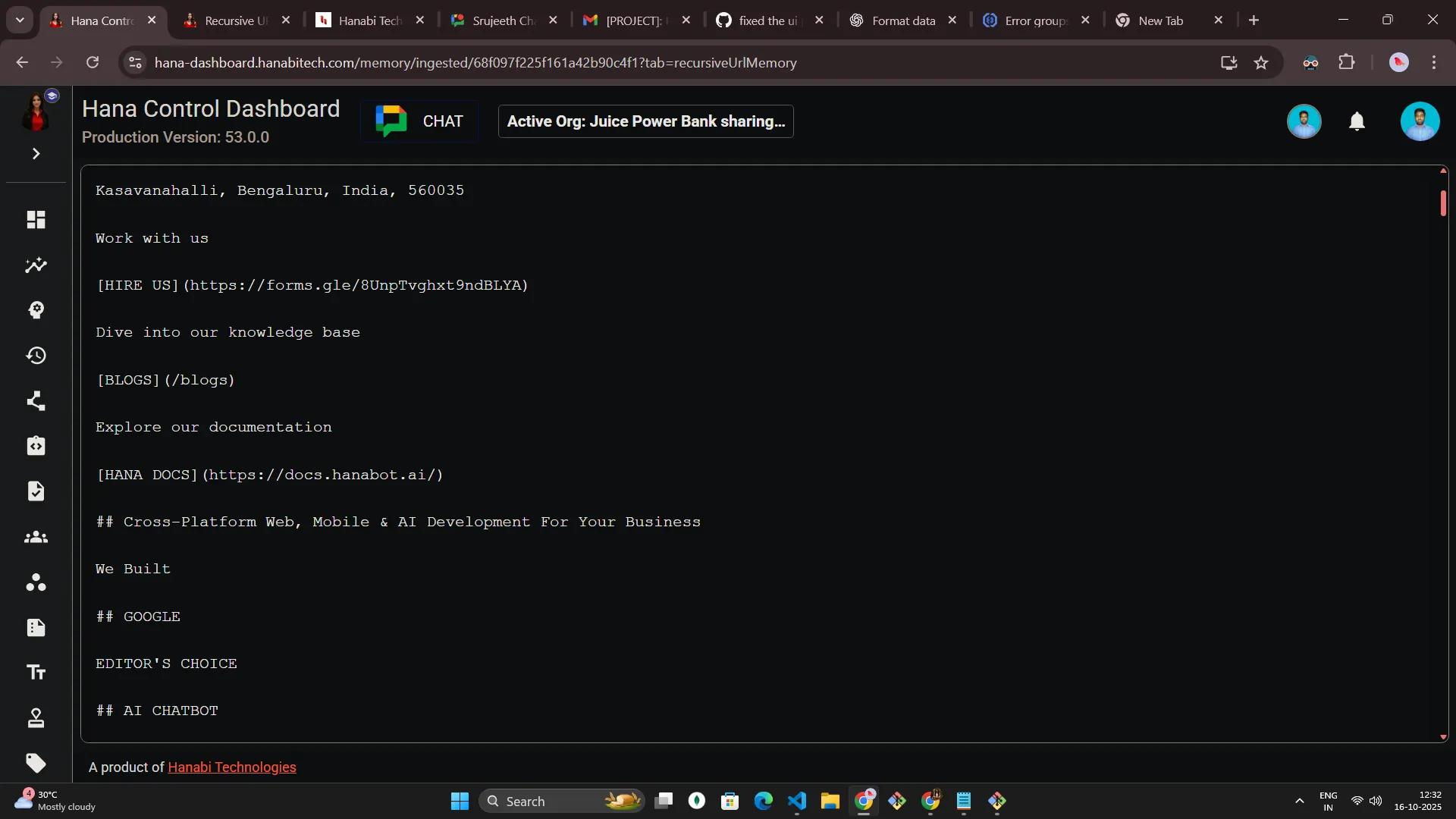Click the analytics trend line sidebar icon

point(36,265)
